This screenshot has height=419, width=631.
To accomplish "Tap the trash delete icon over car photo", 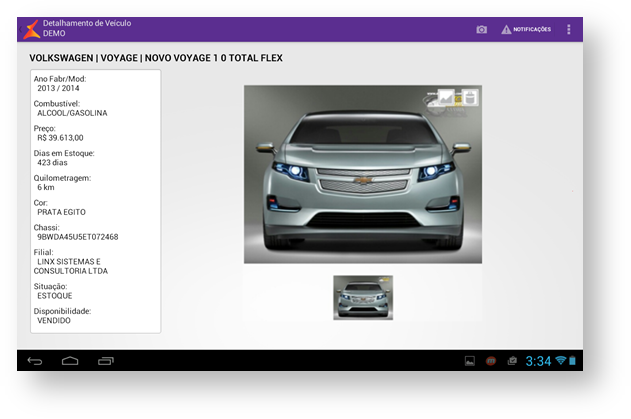I will click(470, 97).
